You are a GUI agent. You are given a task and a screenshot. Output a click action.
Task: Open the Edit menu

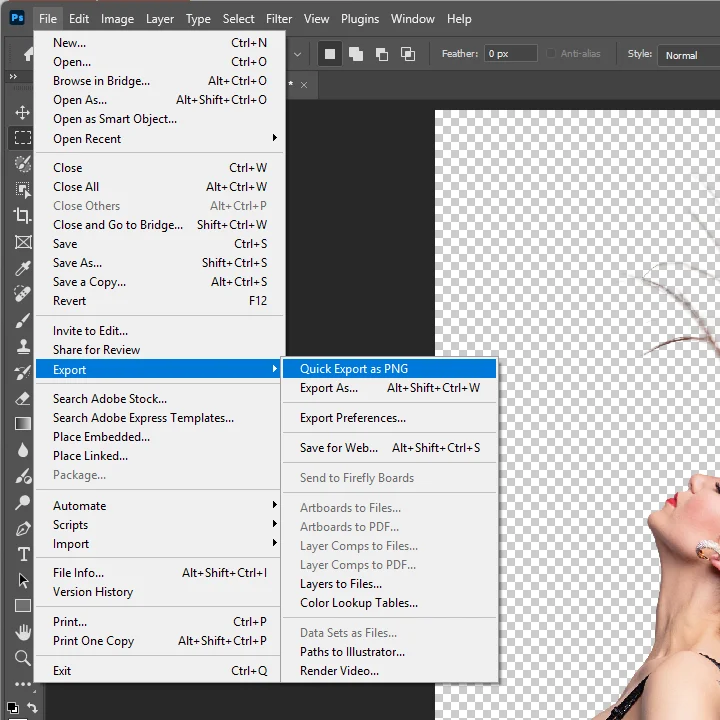pos(79,19)
